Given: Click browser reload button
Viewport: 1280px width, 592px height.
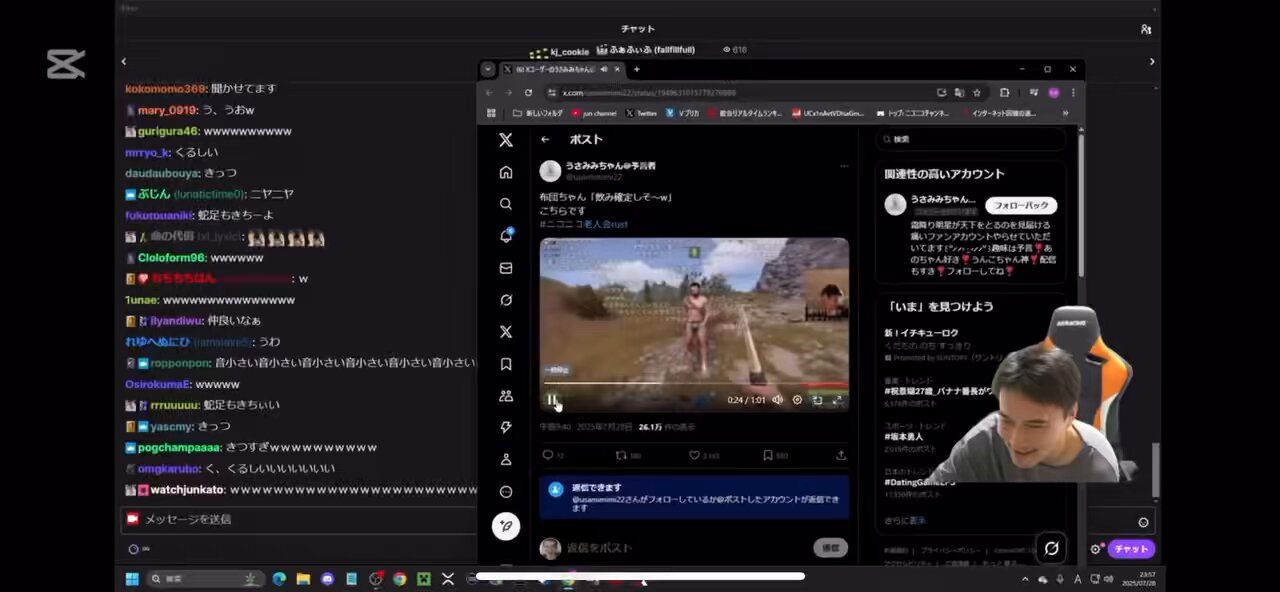Looking at the screenshot, I should 528,92.
